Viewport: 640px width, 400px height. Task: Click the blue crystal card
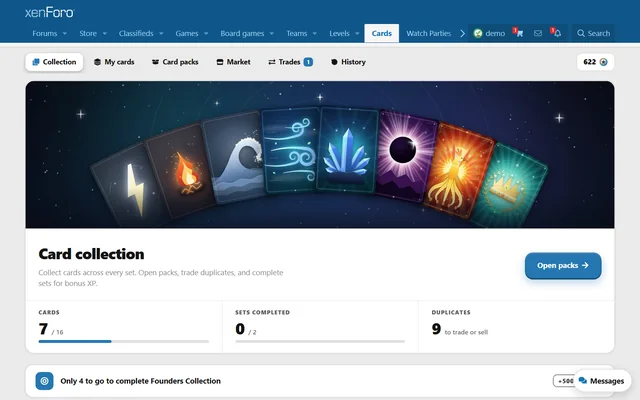[x=347, y=150]
